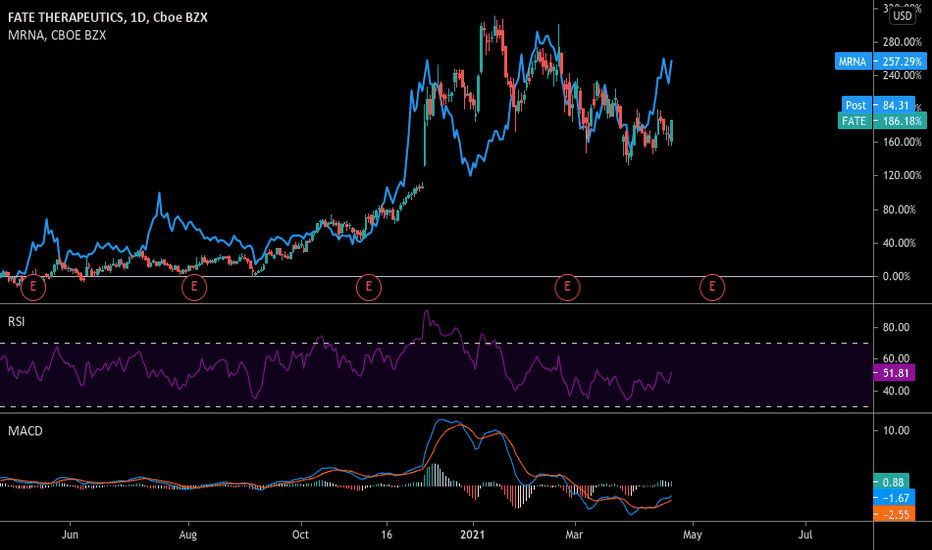Click the earnings E marker near Aug

194,288
